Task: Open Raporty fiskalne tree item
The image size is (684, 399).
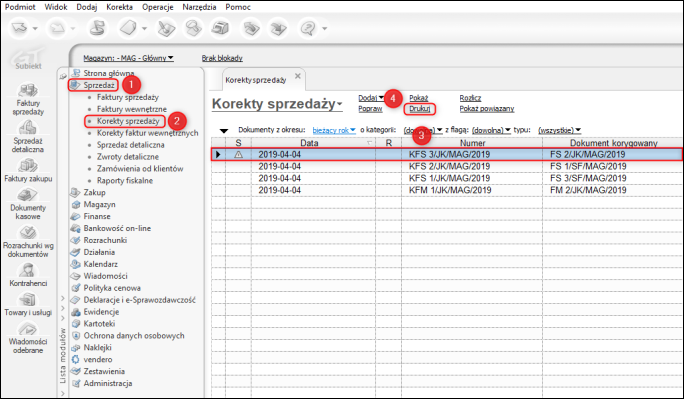Action: coord(125,181)
